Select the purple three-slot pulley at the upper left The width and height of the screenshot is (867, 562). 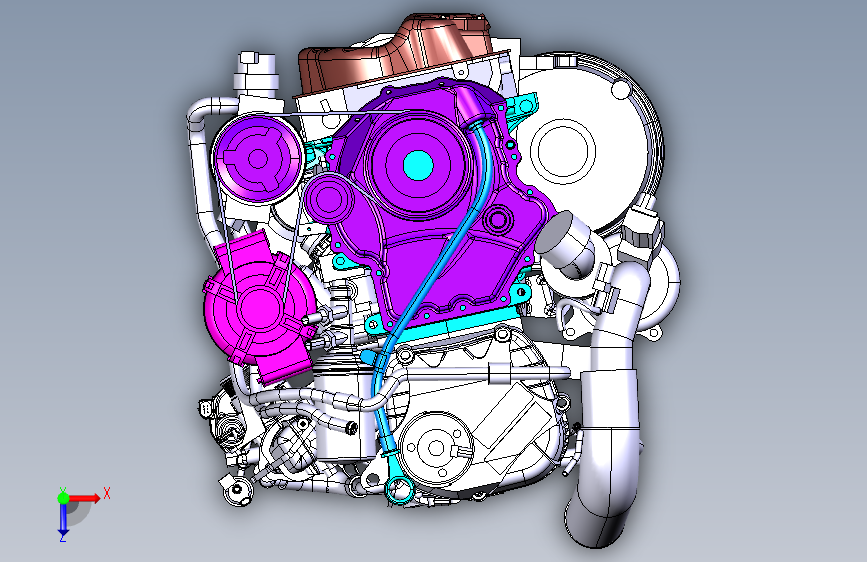[x=258, y=159]
